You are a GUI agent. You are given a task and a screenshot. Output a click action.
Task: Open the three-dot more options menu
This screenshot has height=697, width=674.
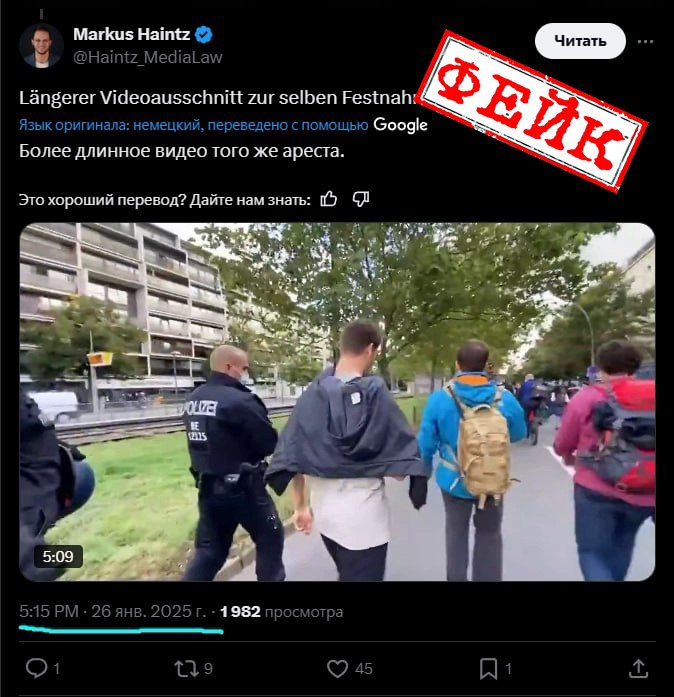coord(645,42)
